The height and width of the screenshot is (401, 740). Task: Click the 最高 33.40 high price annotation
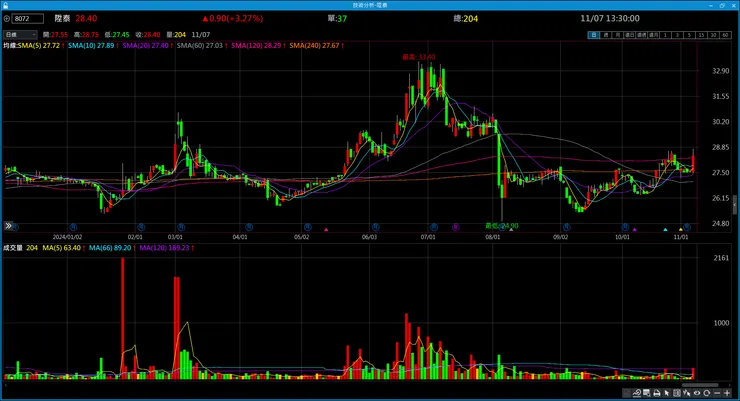click(x=419, y=57)
